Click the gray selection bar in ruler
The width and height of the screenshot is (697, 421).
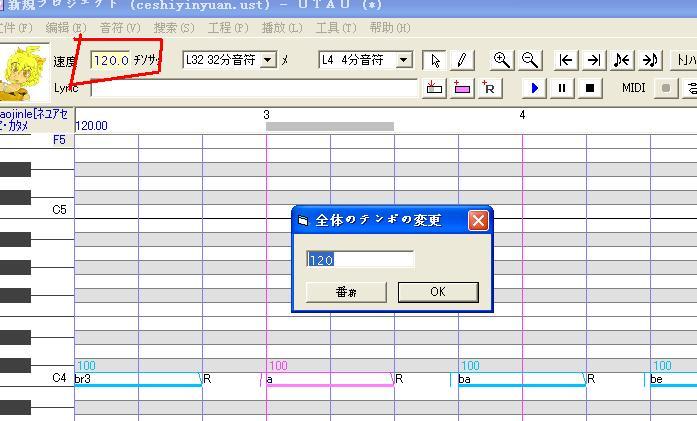(330, 126)
